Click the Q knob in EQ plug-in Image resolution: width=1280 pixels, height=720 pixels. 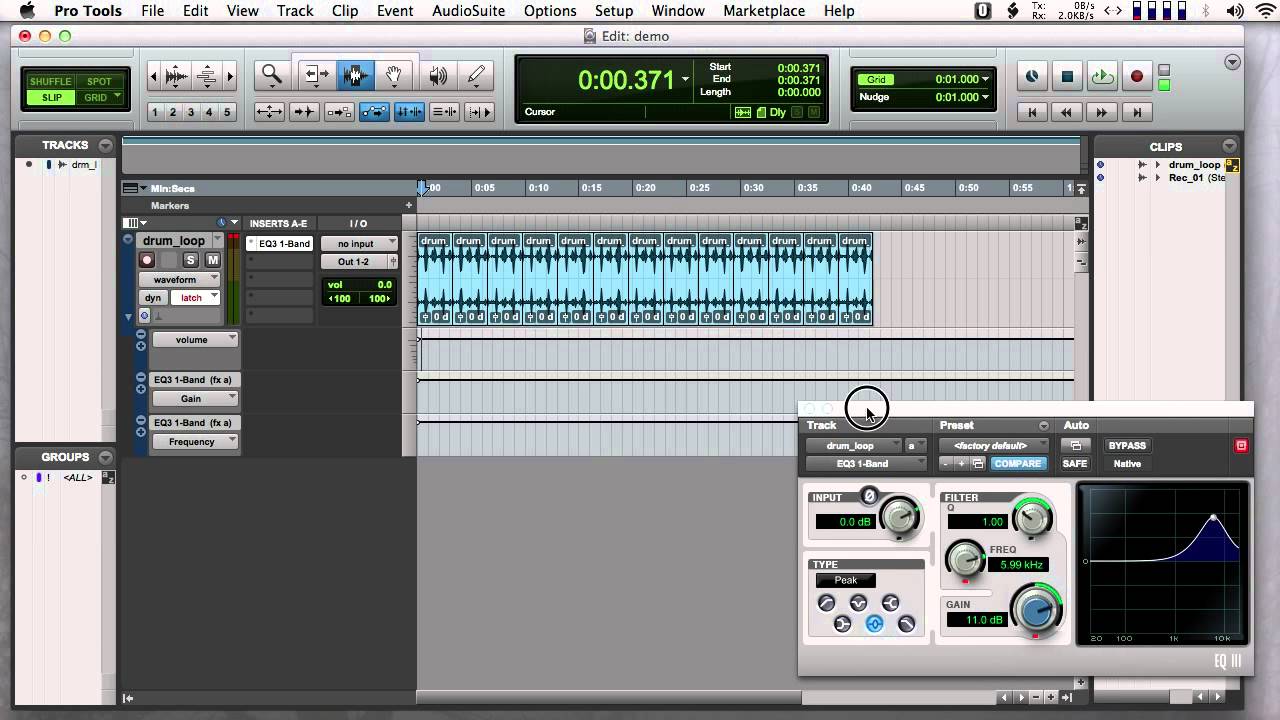pos(1032,517)
